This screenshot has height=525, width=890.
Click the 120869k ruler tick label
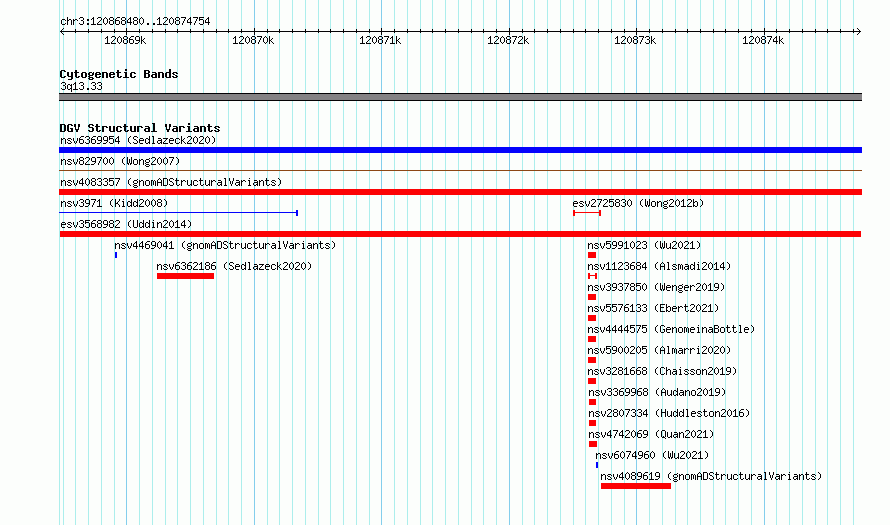(x=125, y=40)
